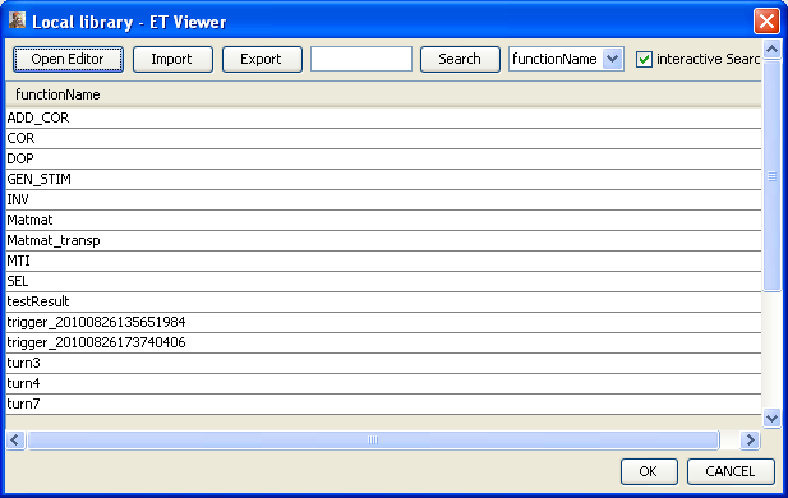Click the functionName column header

tap(58, 95)
